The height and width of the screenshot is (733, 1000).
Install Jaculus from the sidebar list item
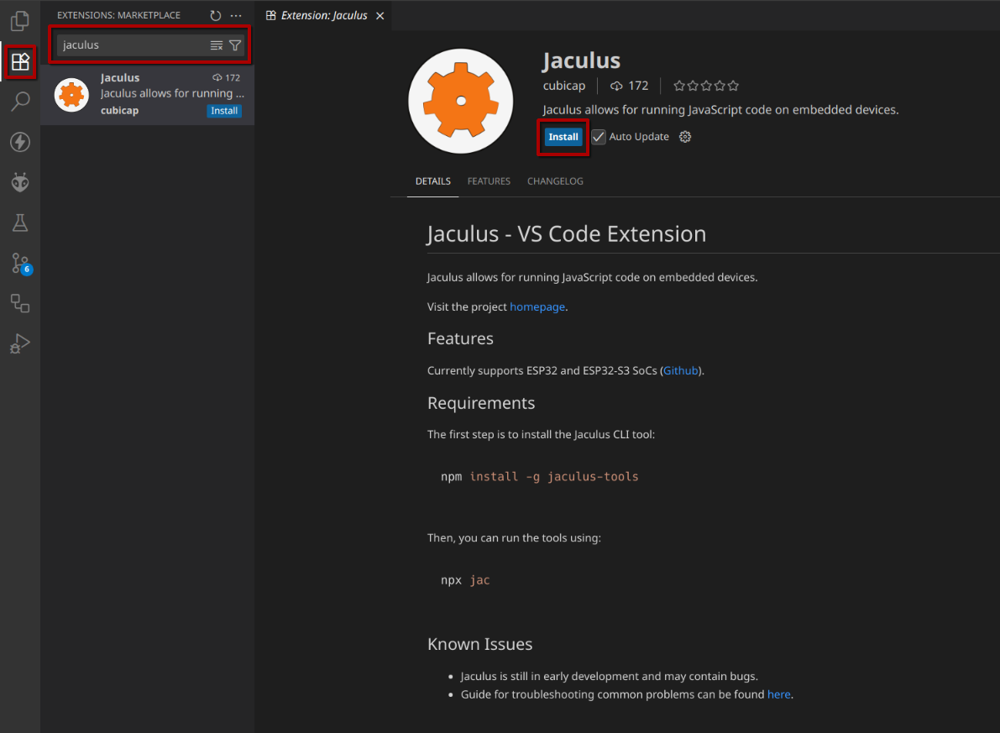click(x=224, y=111)
